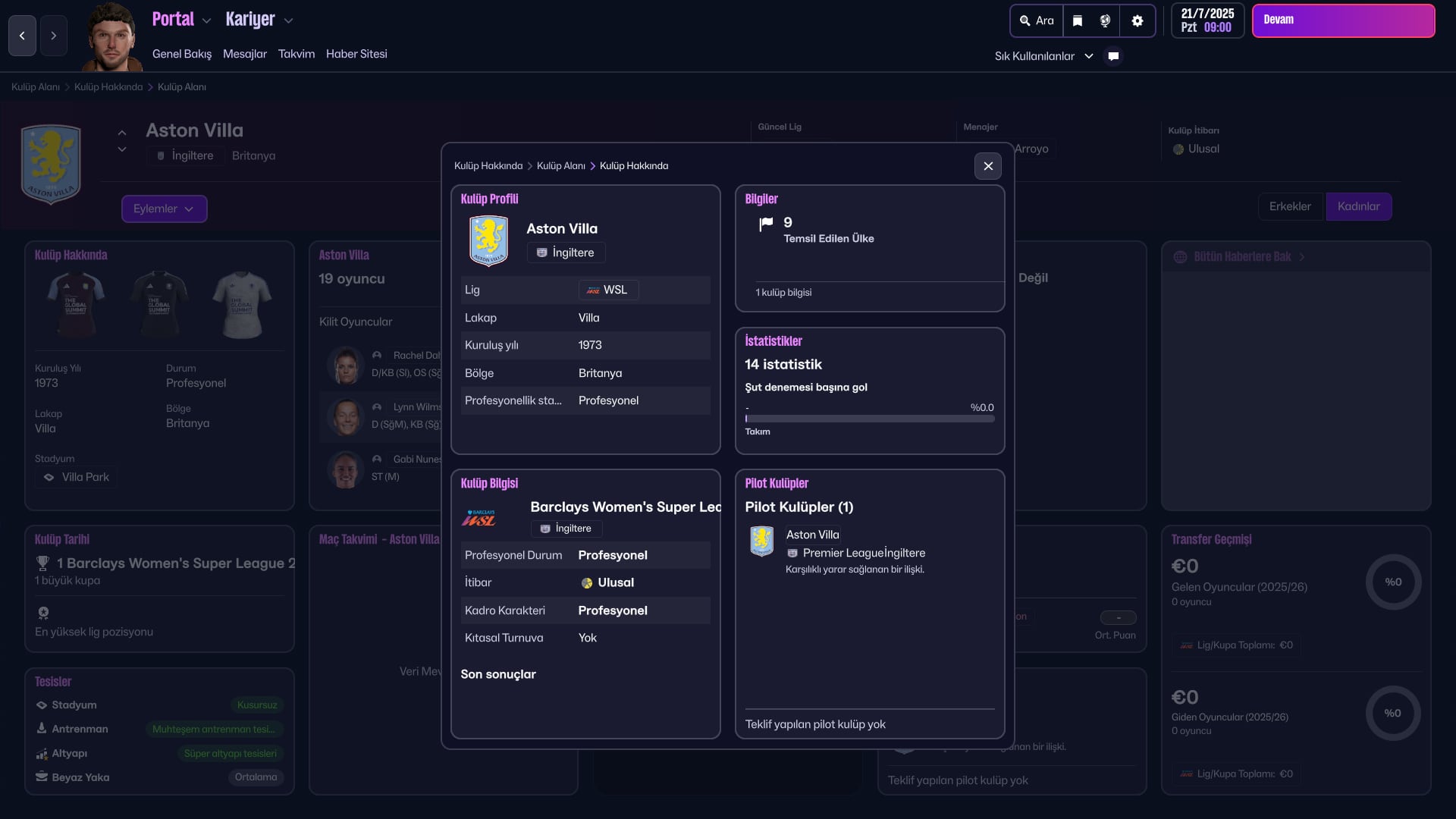Image resolution: width=1456 pixels, height=819 pixels.
Task: Click the chat bubble icon near Sık Kullanılanlar
Action: click(1113, 56)
